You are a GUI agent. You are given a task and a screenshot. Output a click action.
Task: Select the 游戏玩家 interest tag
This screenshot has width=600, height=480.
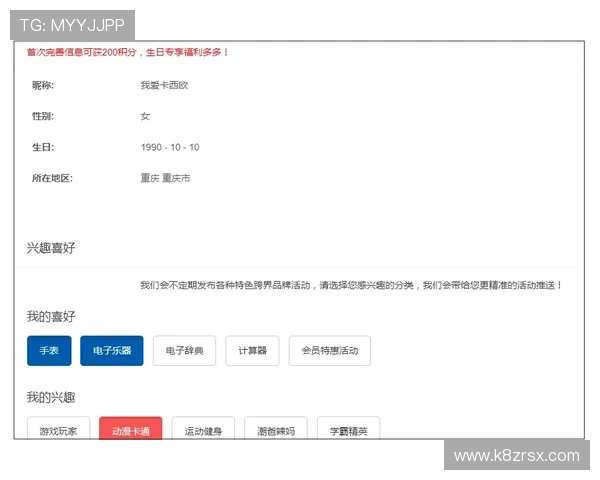(x=59, y=428)
